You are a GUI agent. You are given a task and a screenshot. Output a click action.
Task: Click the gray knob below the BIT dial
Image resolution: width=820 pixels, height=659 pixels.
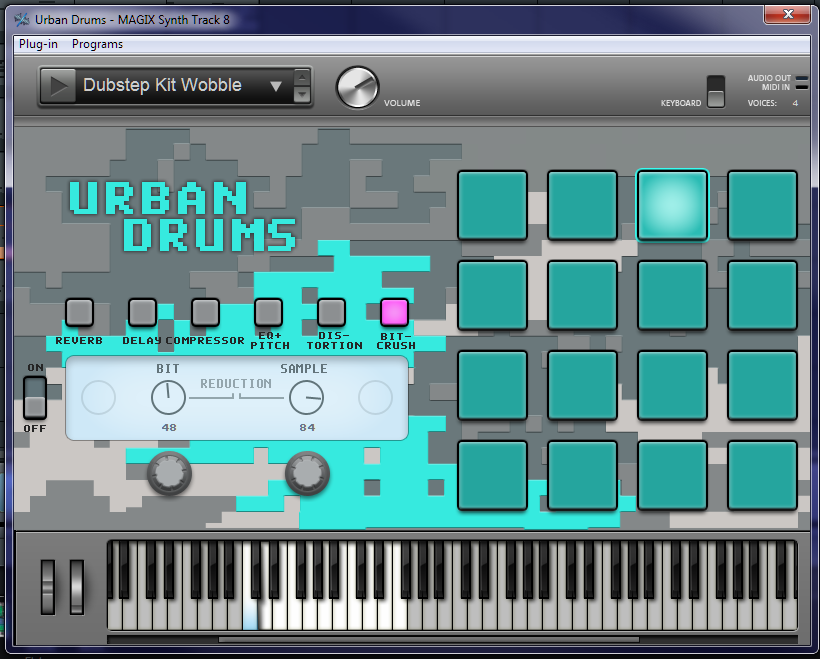tap(169, 473)
